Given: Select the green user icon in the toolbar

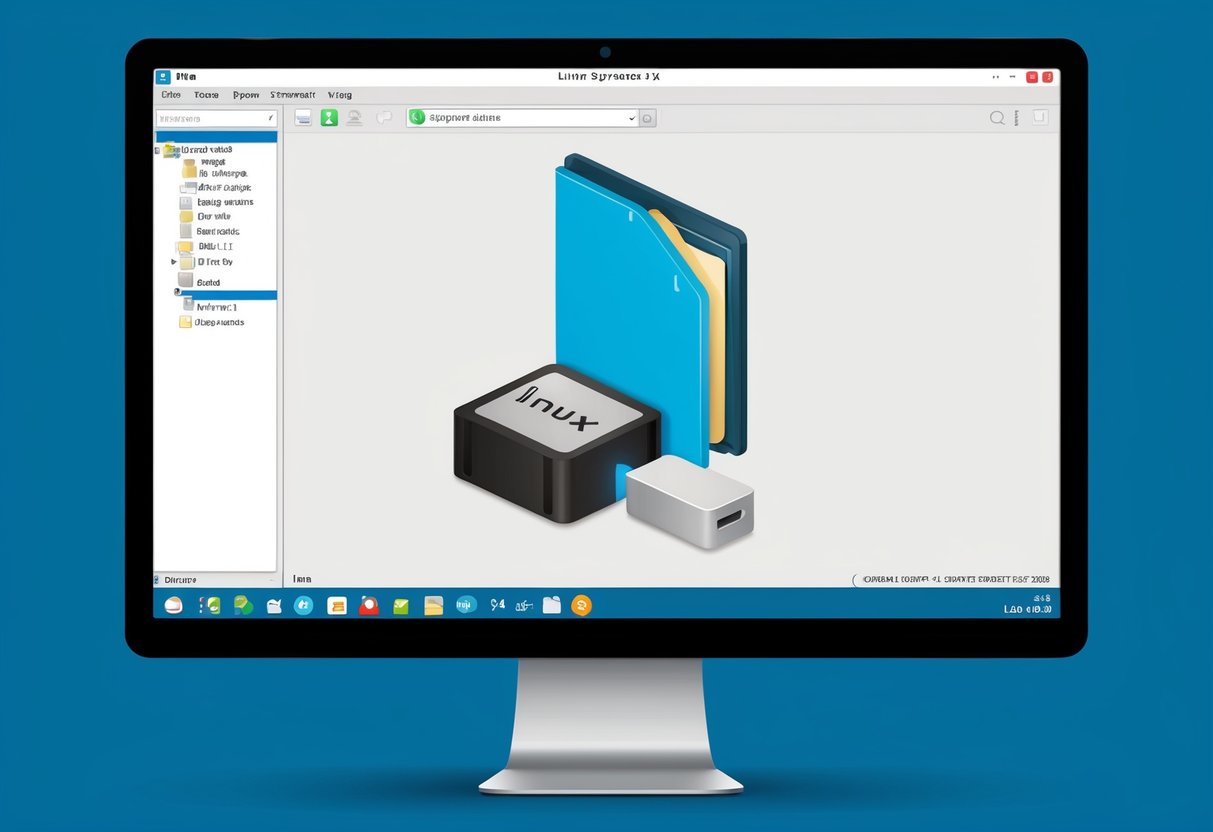Looking at the screenshot, I should click(x=329, y=117).
